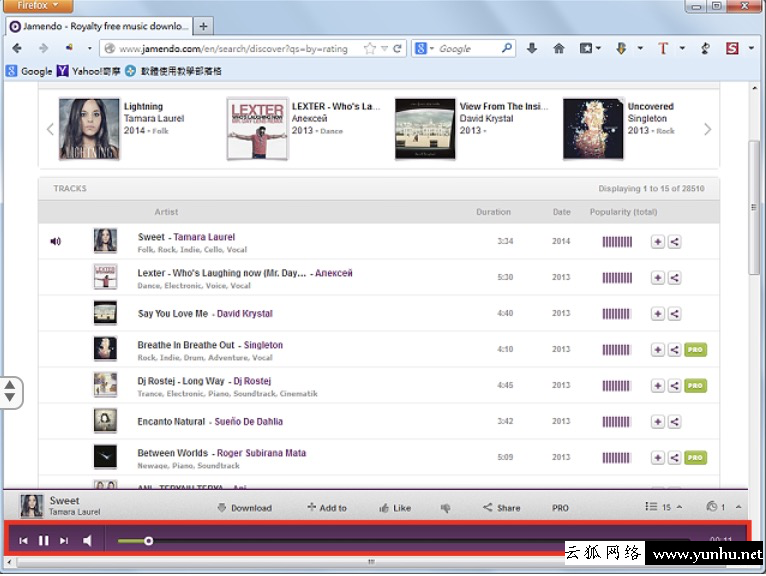Screen dimensions: 766x576
Task: Share the Sweet track row icon
Action: (675, 241)
